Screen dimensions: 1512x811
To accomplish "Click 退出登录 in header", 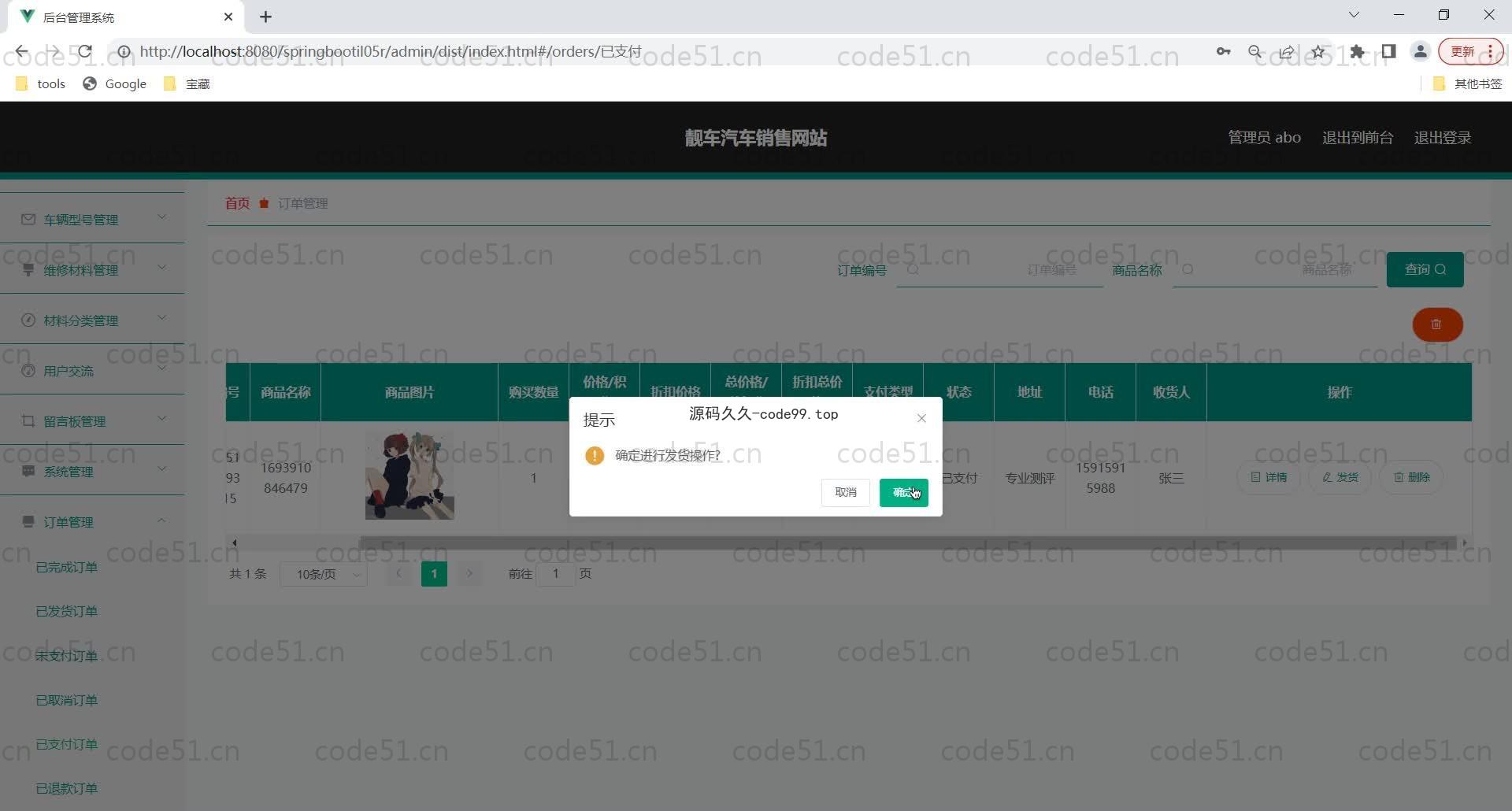I will click(x=1443, y=137).
